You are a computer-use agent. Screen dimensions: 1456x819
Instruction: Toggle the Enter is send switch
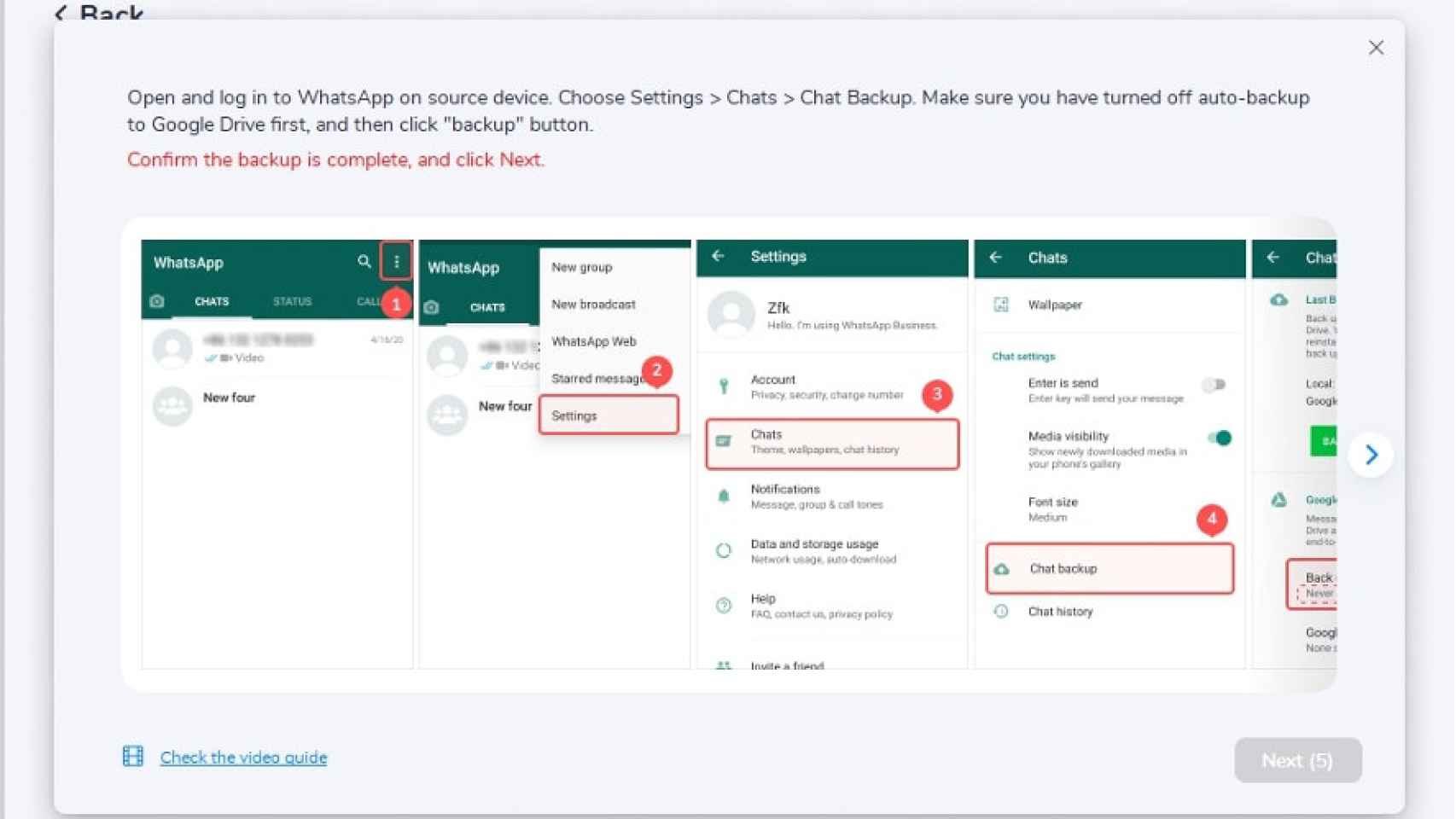pyautogui.click(x=1214, y=385)
